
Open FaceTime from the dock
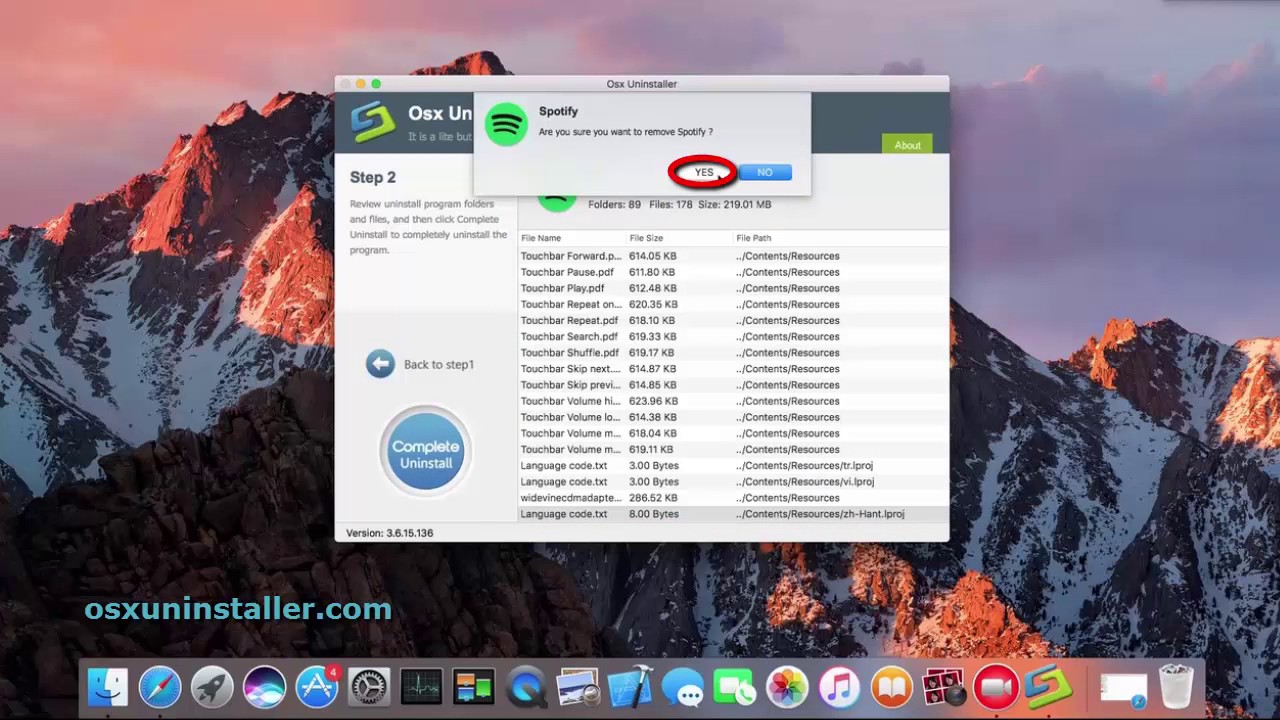point(735,687)
